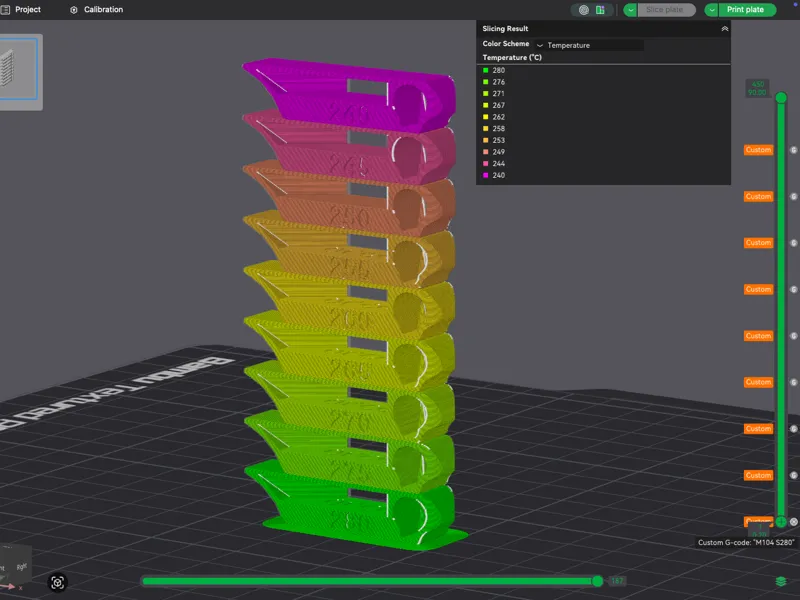
Task: Click the grayed Slice plate button
Action: [666, 10]
